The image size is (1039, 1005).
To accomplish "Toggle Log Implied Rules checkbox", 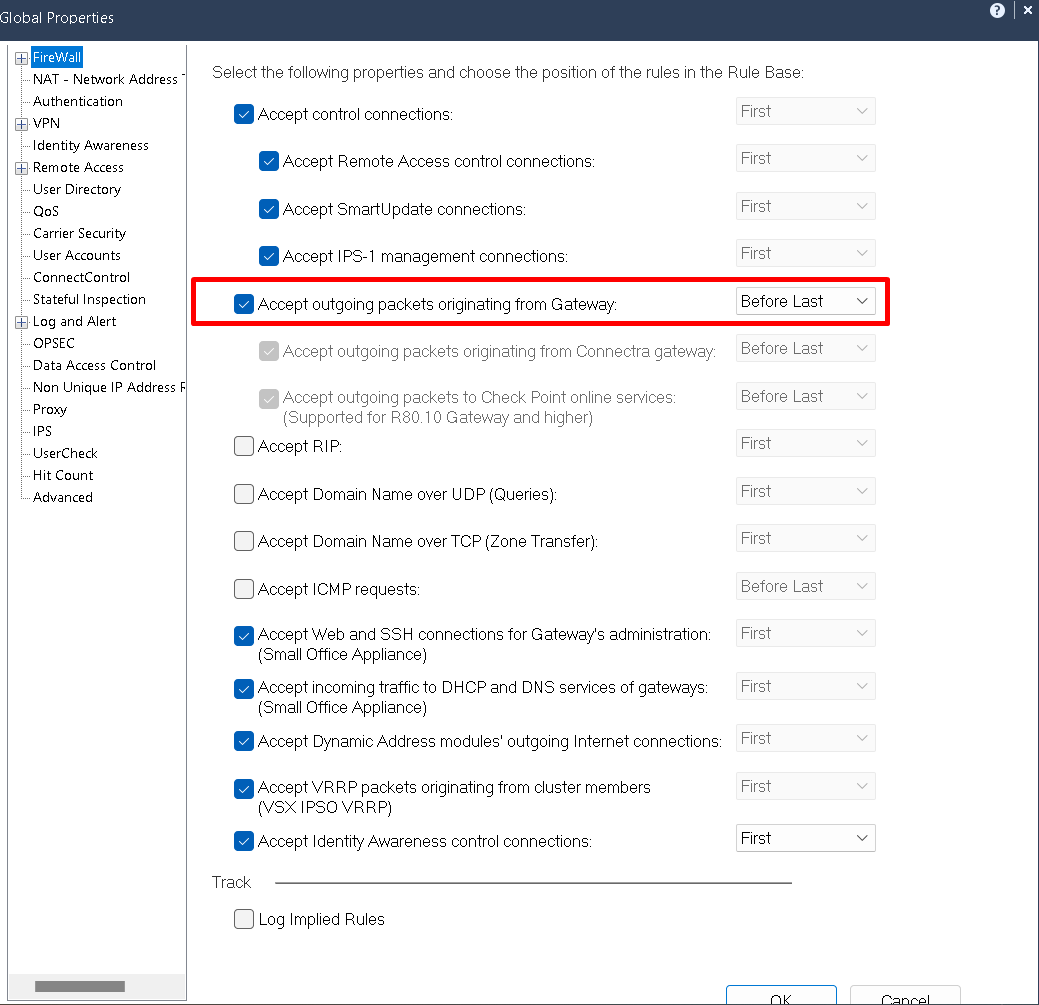I will tap(244, 919).
